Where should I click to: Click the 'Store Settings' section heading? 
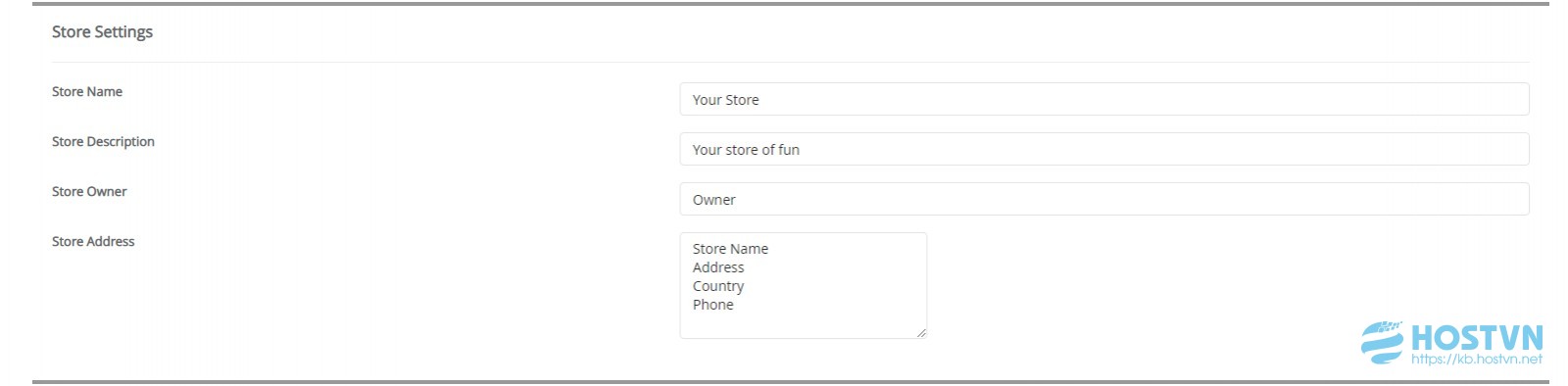coord(102,31)
